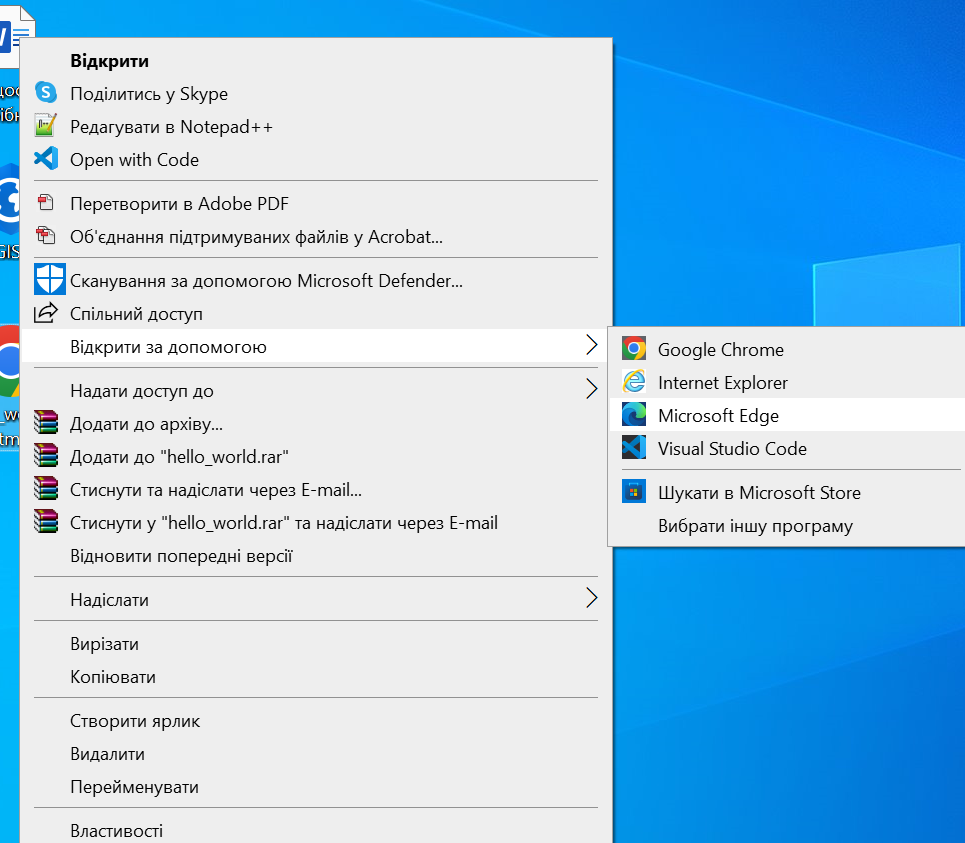Image resolution: width=965 pixels, height=843 pixels.
Task: Select Open with Code
Action: point(317,159)
